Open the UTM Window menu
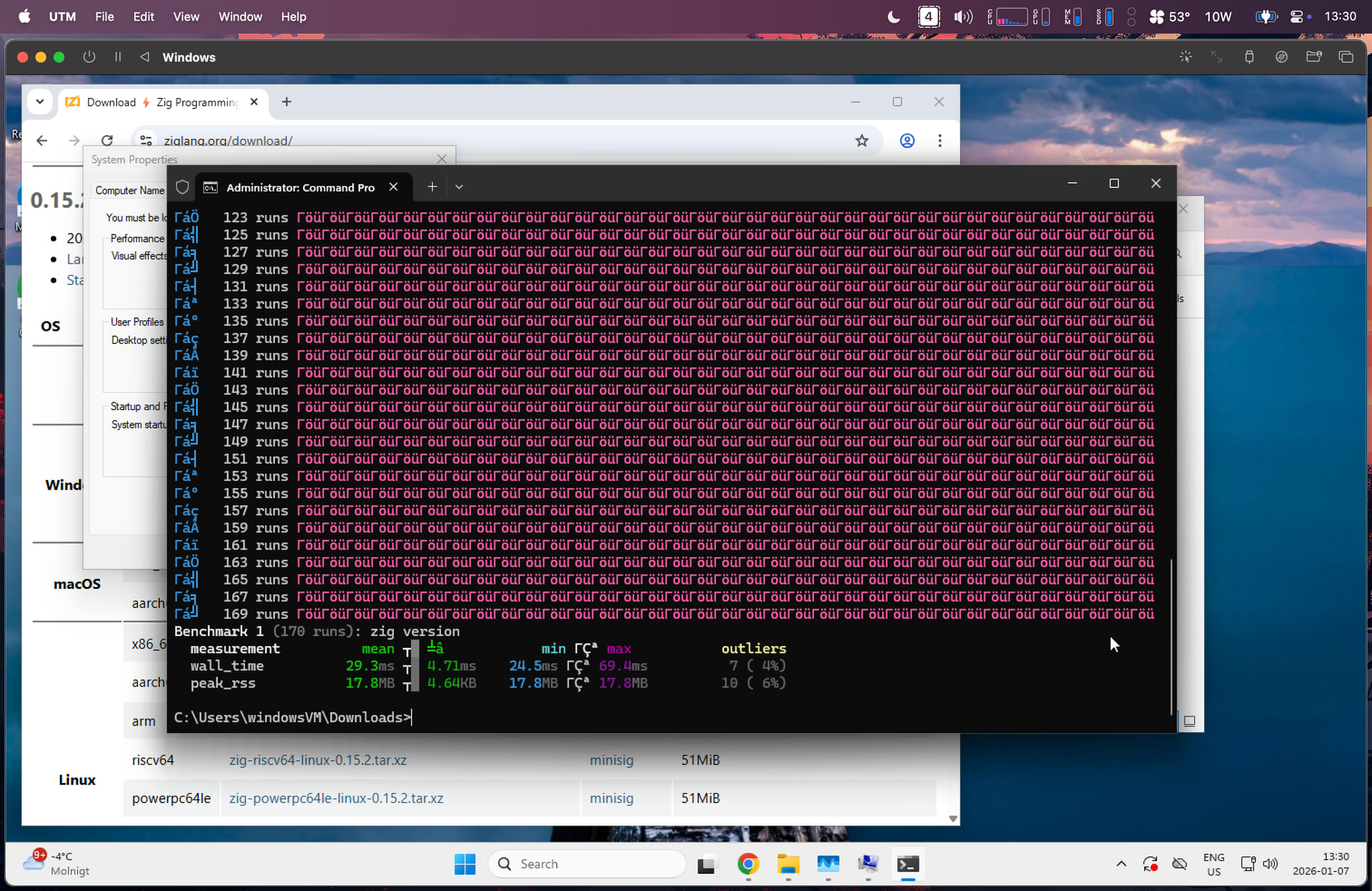Screen dimensions: 1372x891 [239, 16]
